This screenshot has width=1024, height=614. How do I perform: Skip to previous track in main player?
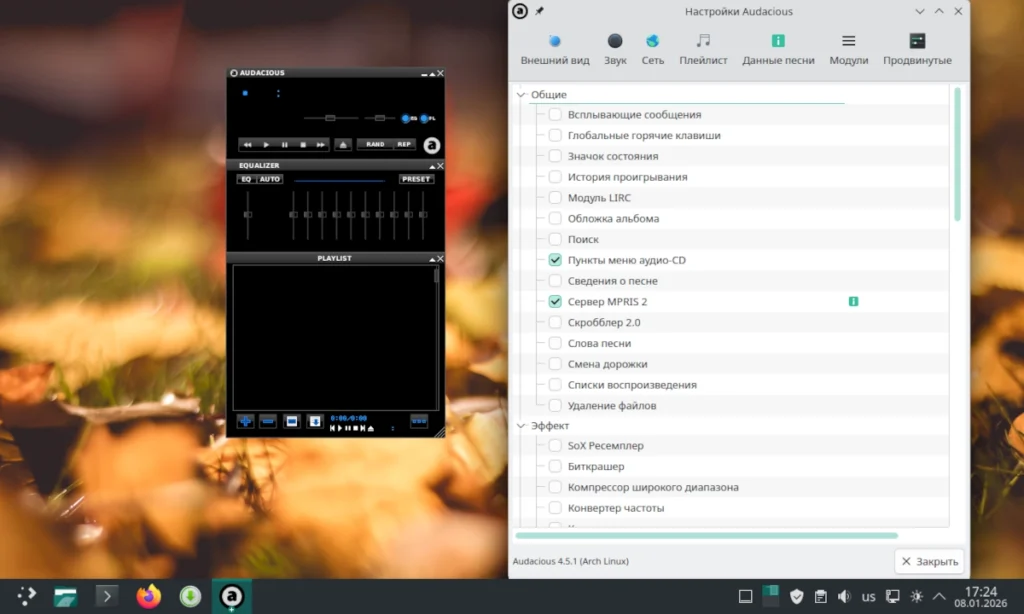248,144
